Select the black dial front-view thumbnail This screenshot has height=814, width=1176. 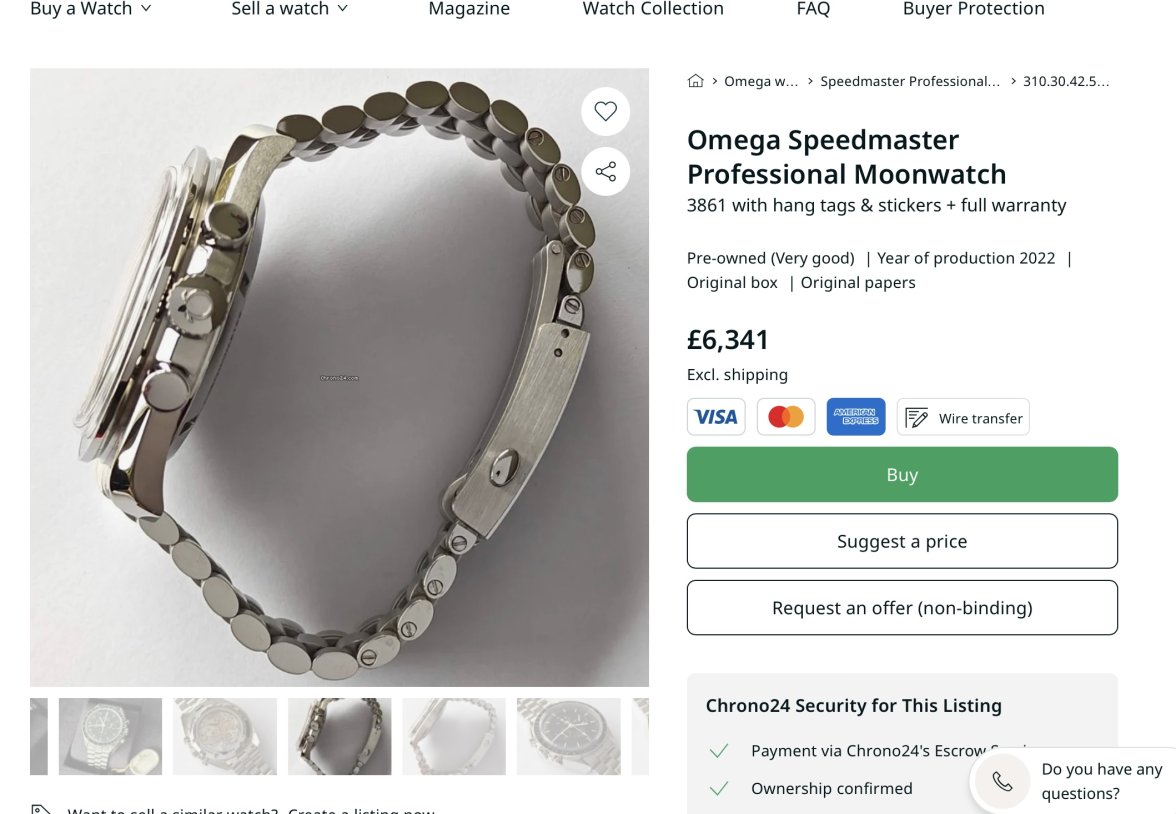(568, 736)
